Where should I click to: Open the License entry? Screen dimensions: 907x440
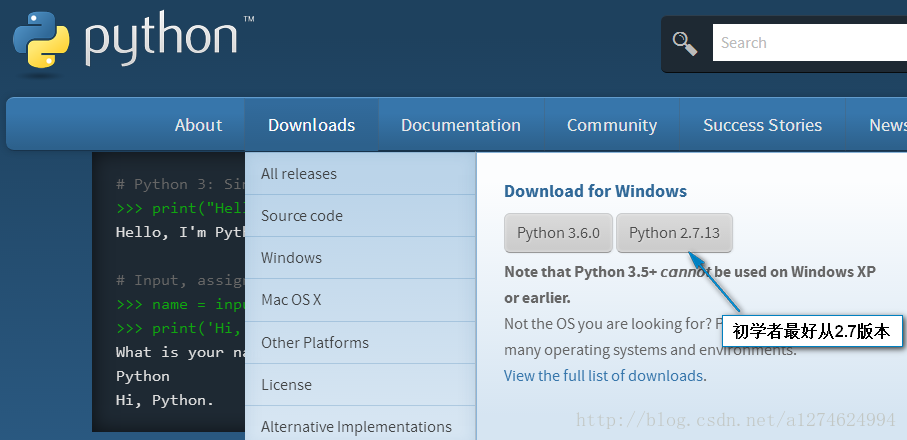click(360, 384)
